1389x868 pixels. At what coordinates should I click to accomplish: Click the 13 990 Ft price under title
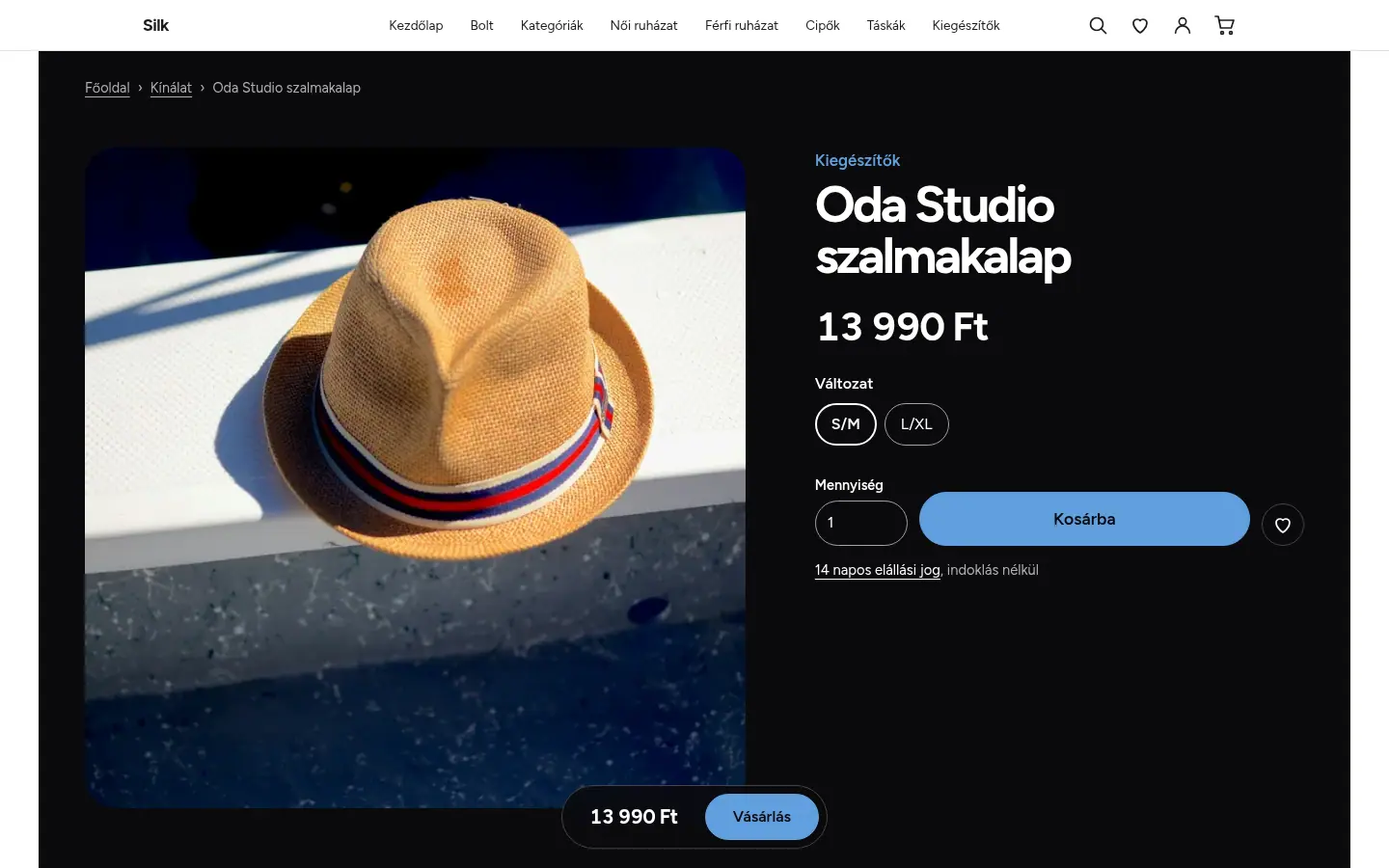[x=902, y=327]
